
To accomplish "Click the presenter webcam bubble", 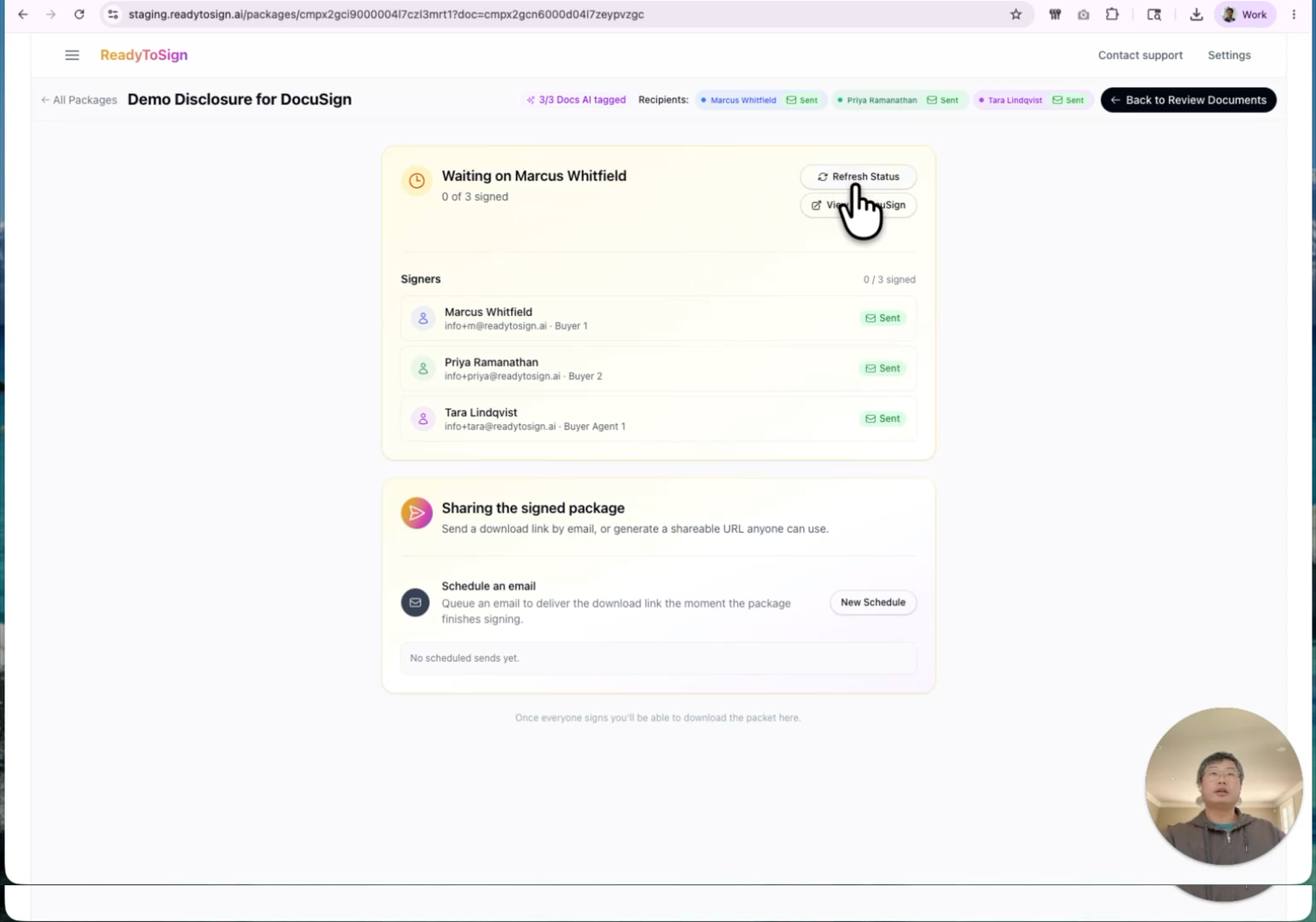I will point(1223,786).
